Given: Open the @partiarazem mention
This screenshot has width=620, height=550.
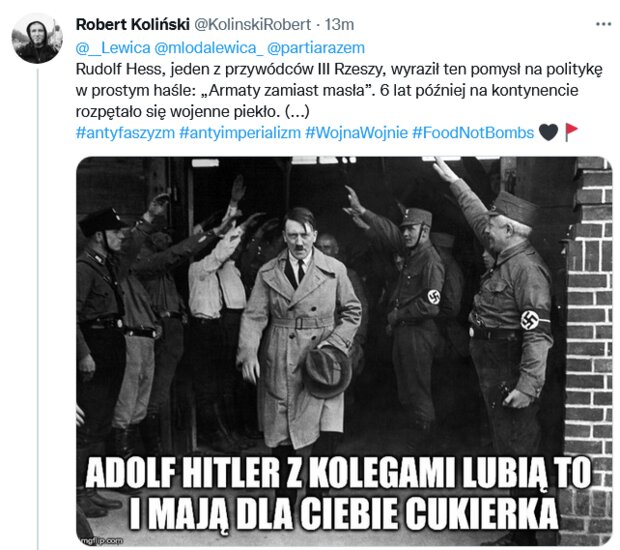Looking at the screenshot, I should coord(316,48).
